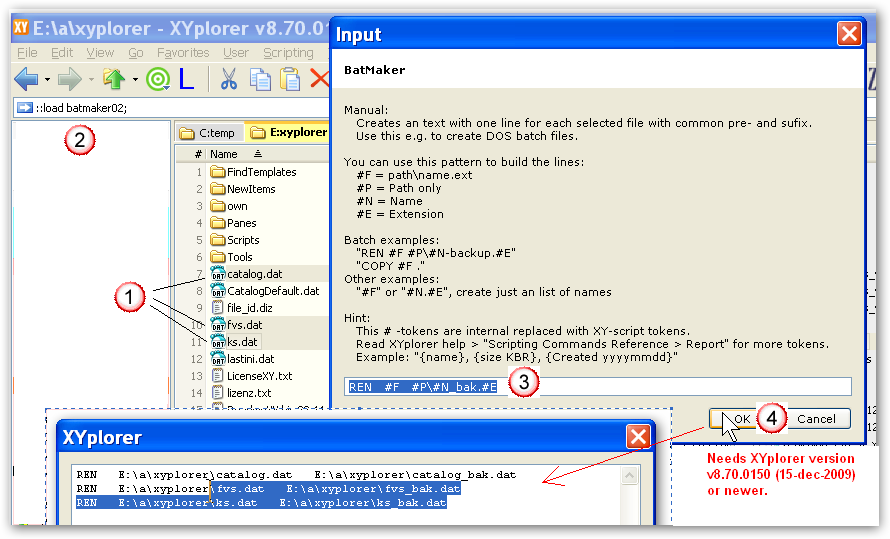This screenshot has height=539, width=890.
Task: Select the lizenz.txt file
Action: [x=241, y=393]
